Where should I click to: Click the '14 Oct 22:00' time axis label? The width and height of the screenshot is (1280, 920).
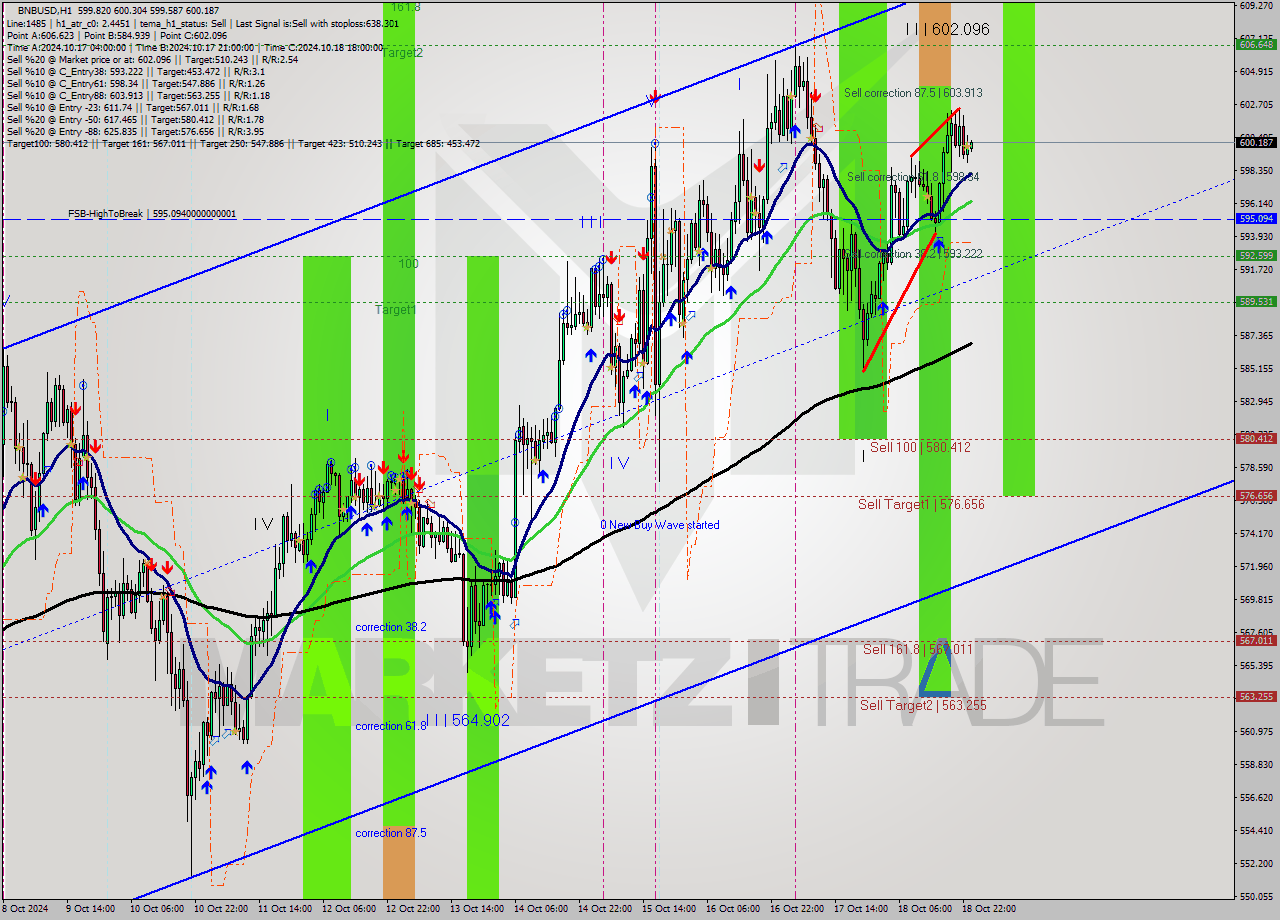pos(606,909)
